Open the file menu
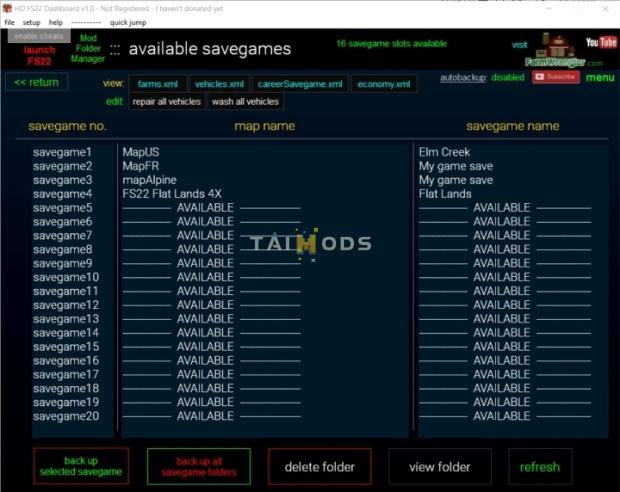The image size is (620, 492). pos(9,23)
